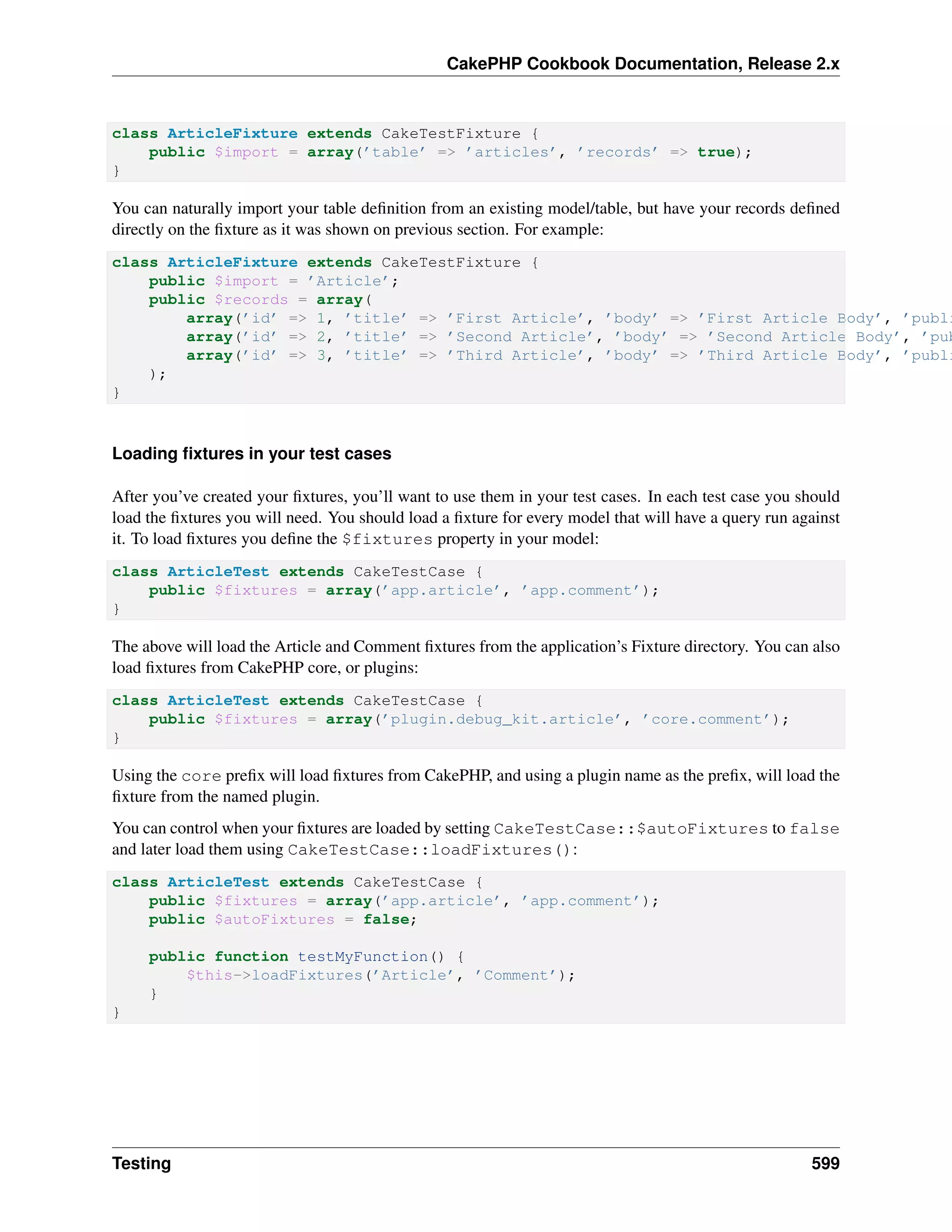Screen dimensions: 952x1232
Task: Click the header 'CakePHP Cookbook Documentation, Release 2.x'
Action: click(x=643, y=64)
